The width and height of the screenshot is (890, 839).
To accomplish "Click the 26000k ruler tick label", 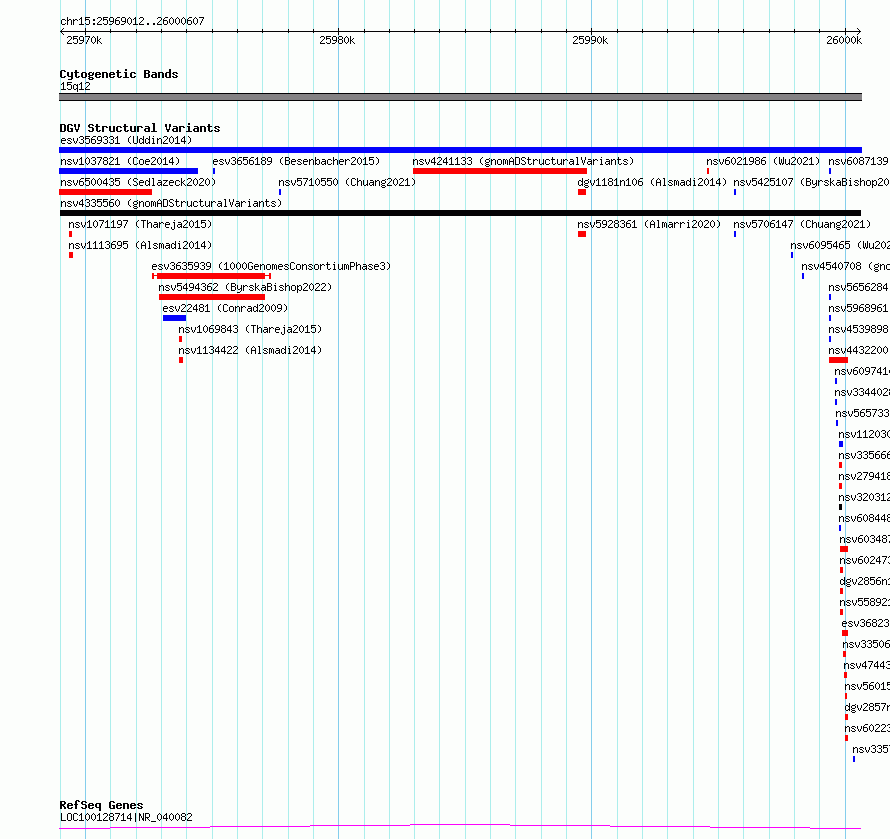I will (x=844, y=40).
